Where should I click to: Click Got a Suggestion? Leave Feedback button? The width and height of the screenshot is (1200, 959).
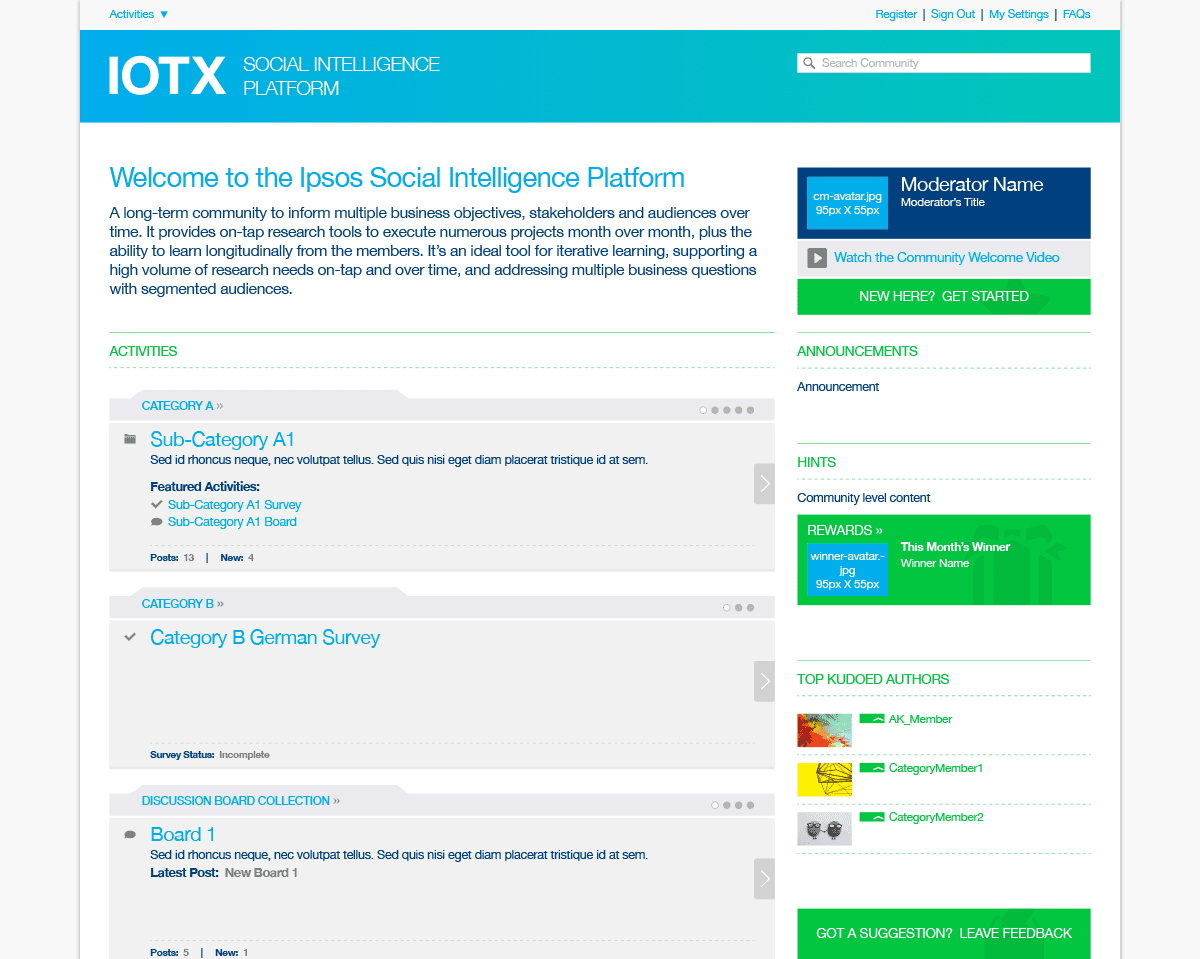(943, 933)
